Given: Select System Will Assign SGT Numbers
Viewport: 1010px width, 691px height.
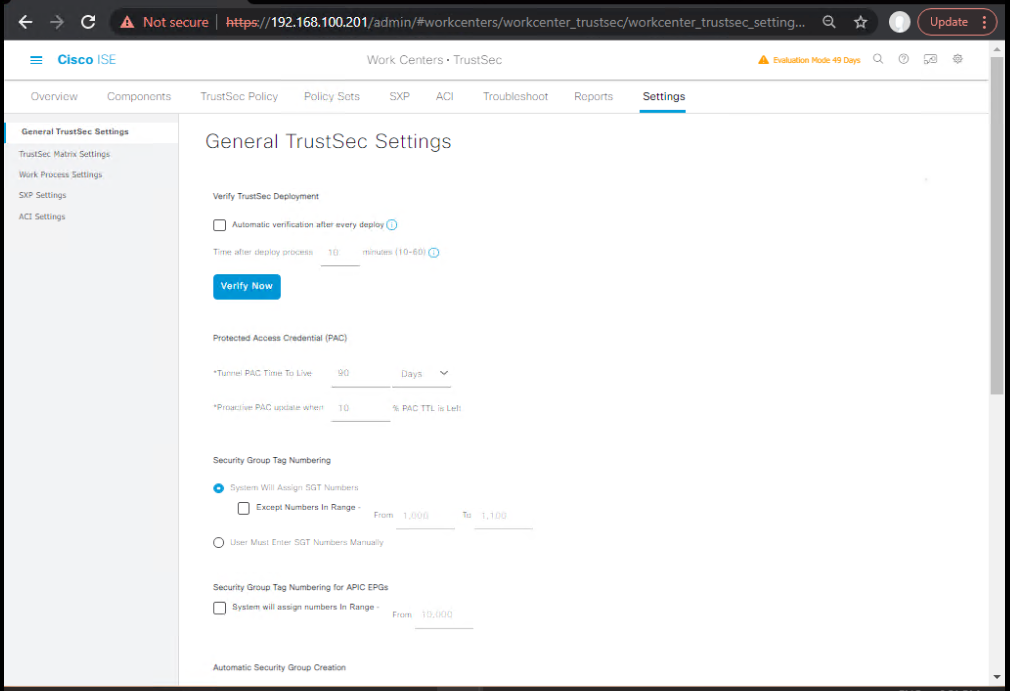Looking at the screenshot, I should coord(218,488).
